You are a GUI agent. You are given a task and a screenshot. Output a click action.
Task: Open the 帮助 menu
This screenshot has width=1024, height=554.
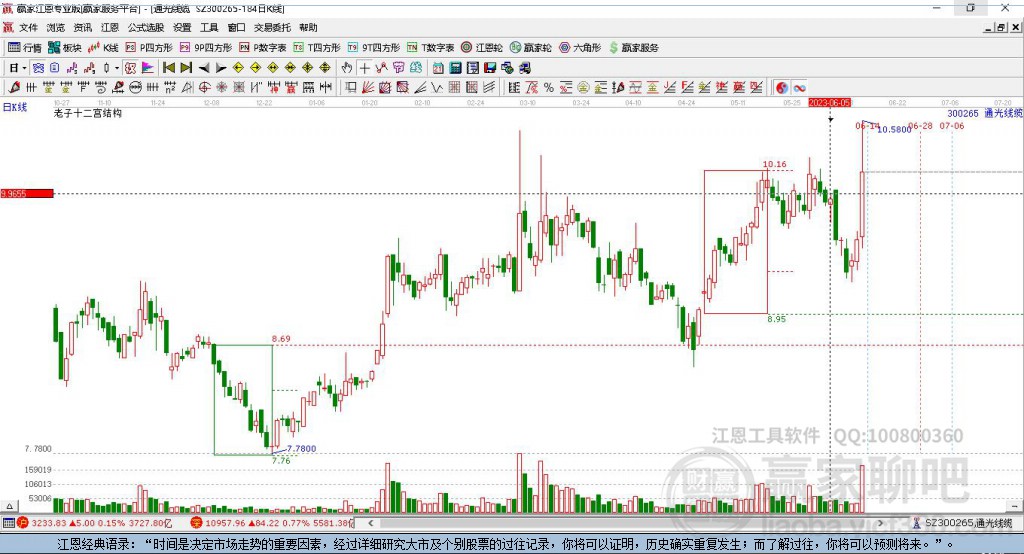point(308,27)
